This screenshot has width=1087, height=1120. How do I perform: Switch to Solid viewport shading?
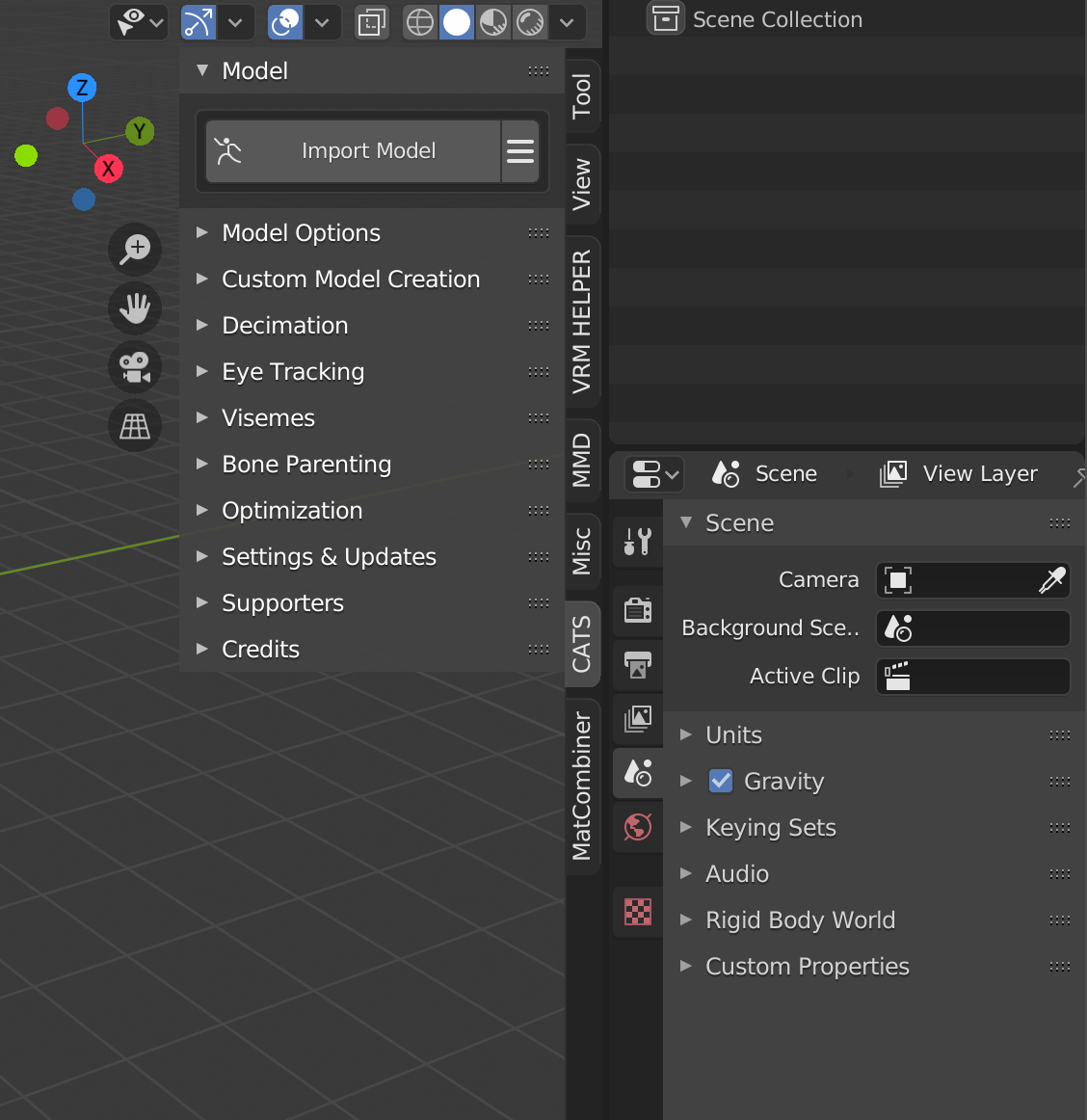457,22
